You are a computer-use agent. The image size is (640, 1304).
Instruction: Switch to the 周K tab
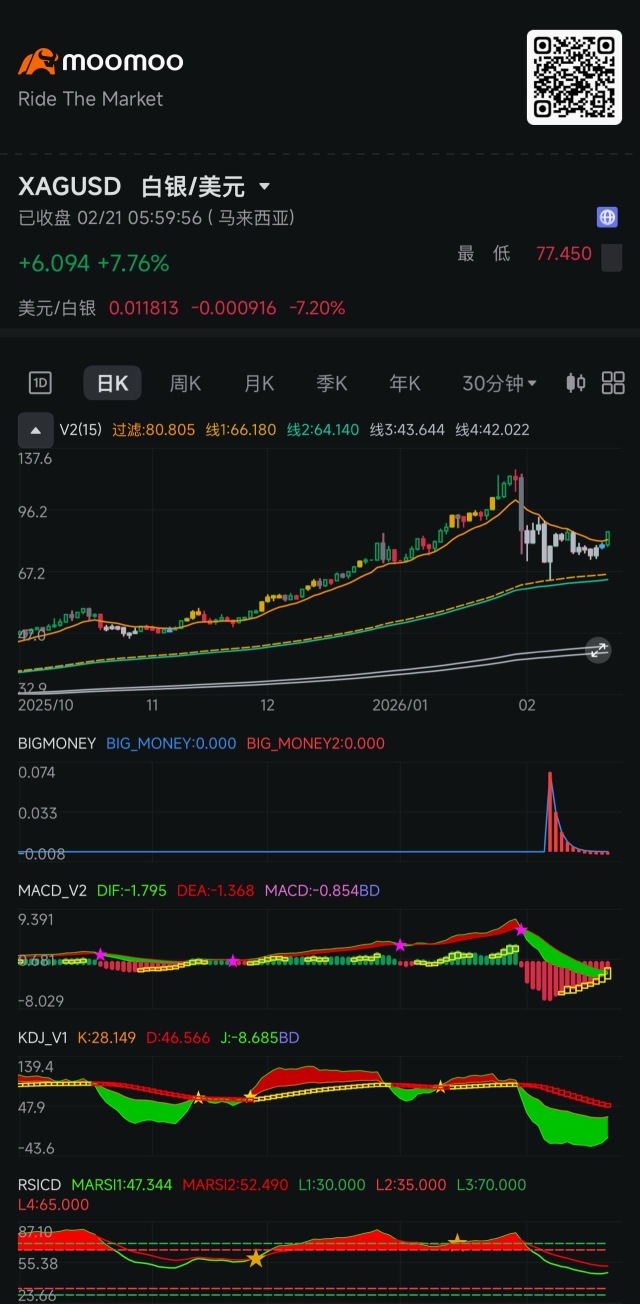point(185,383)
